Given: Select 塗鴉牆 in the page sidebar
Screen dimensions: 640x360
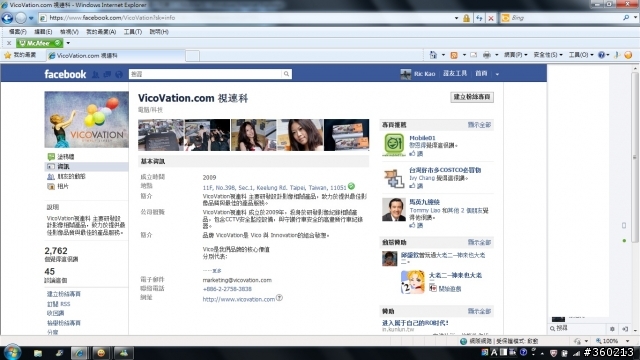Looking at the screenshot, I should coord(65,157).
